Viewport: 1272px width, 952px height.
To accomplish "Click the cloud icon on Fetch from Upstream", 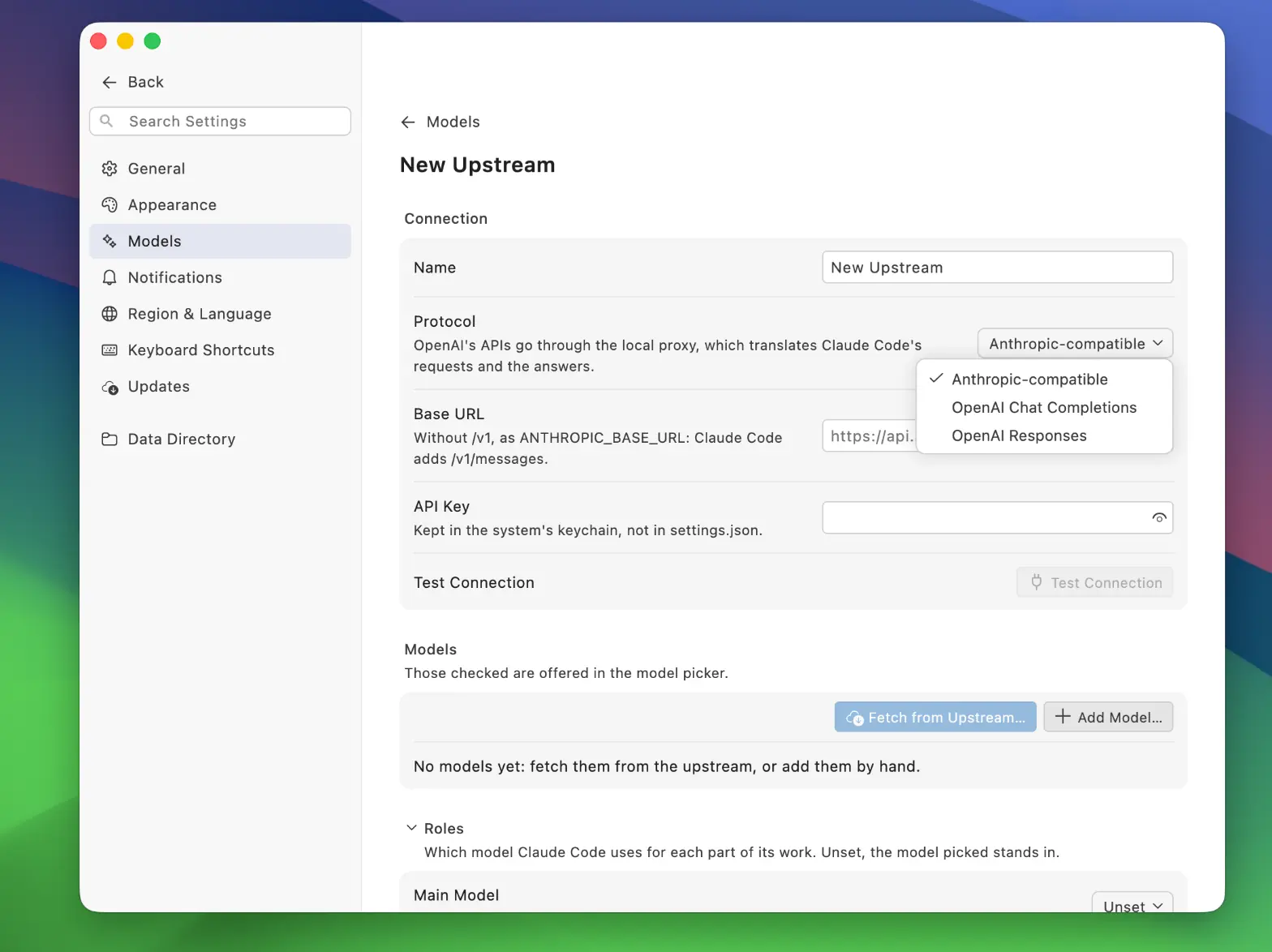I will pos(855,718).
